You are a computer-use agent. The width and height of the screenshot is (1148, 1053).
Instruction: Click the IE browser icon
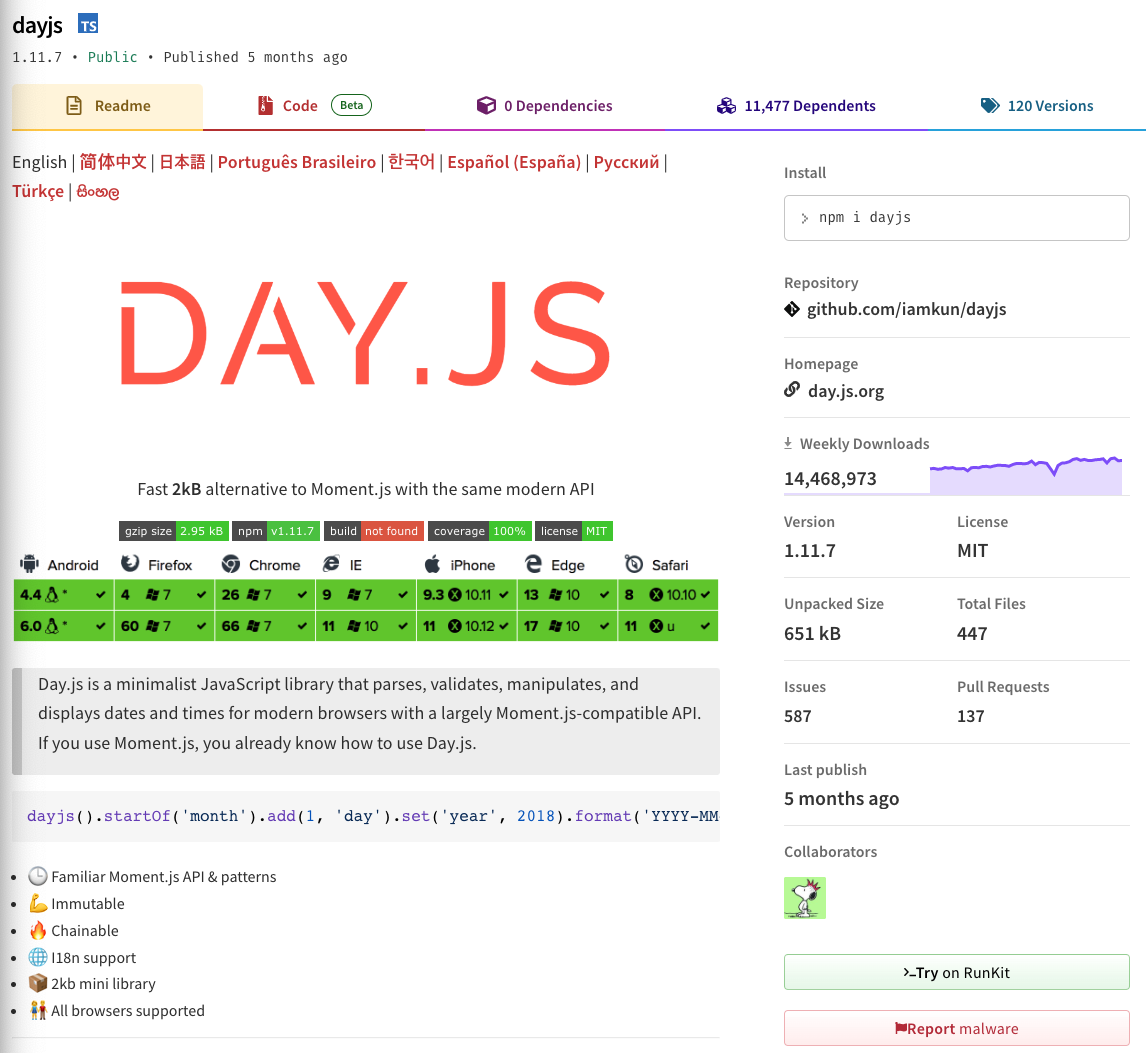[331, 563]
